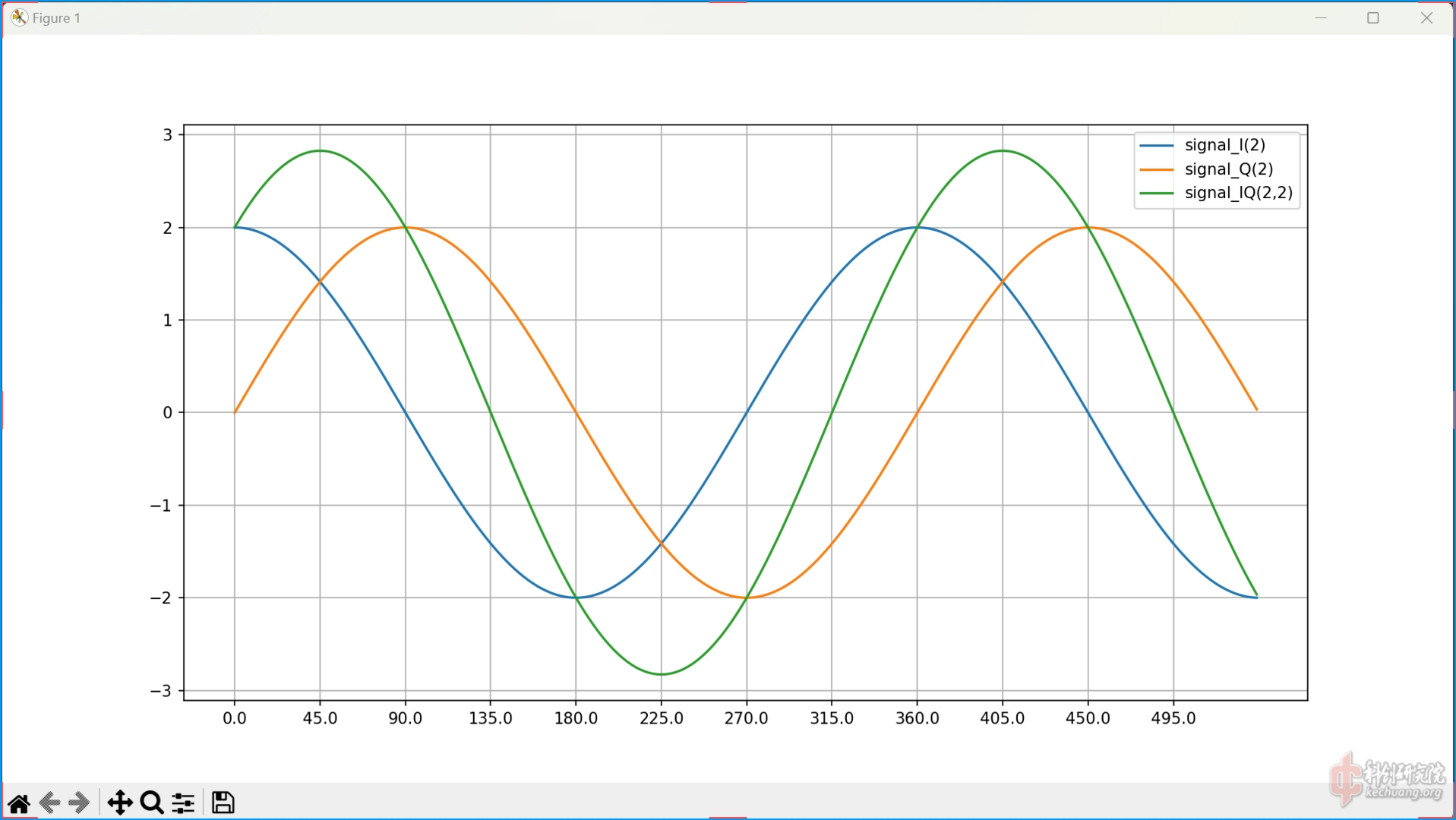
Task: Click the green line swatch in legend
Action: 1156,194
